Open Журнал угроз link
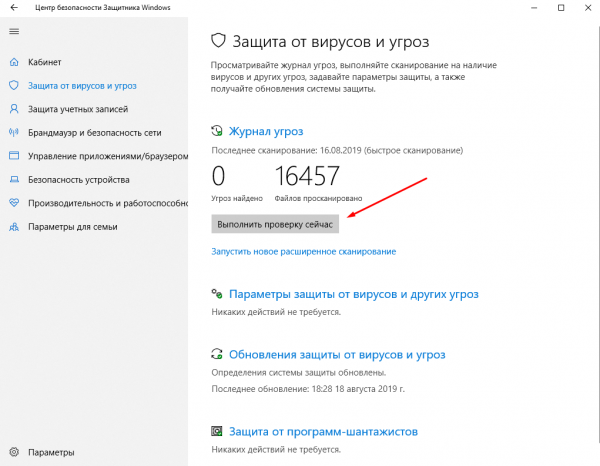The image size is (600, 466). pos(266,131)
